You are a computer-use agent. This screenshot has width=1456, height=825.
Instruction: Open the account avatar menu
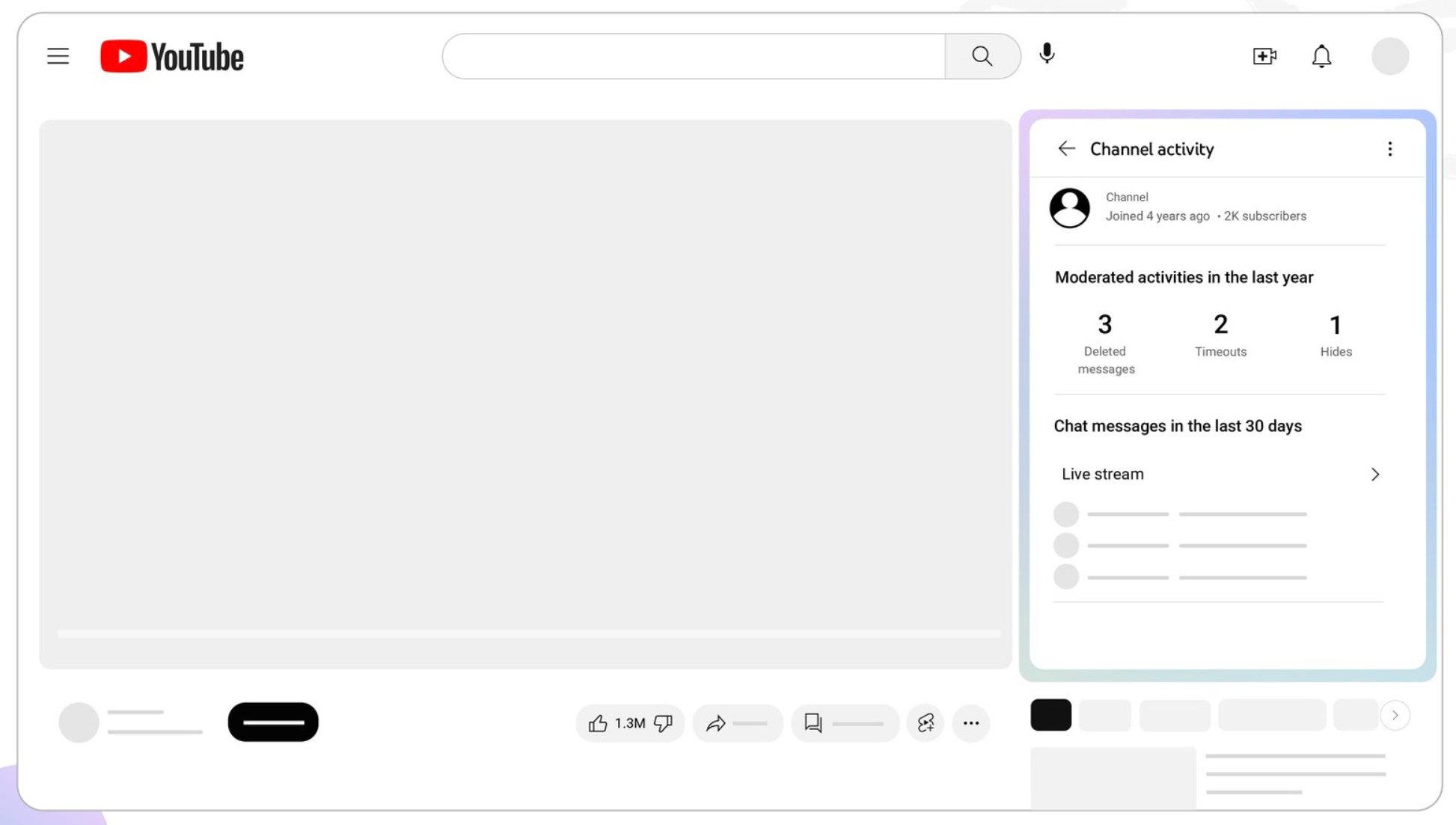(x=1389, y=56)
